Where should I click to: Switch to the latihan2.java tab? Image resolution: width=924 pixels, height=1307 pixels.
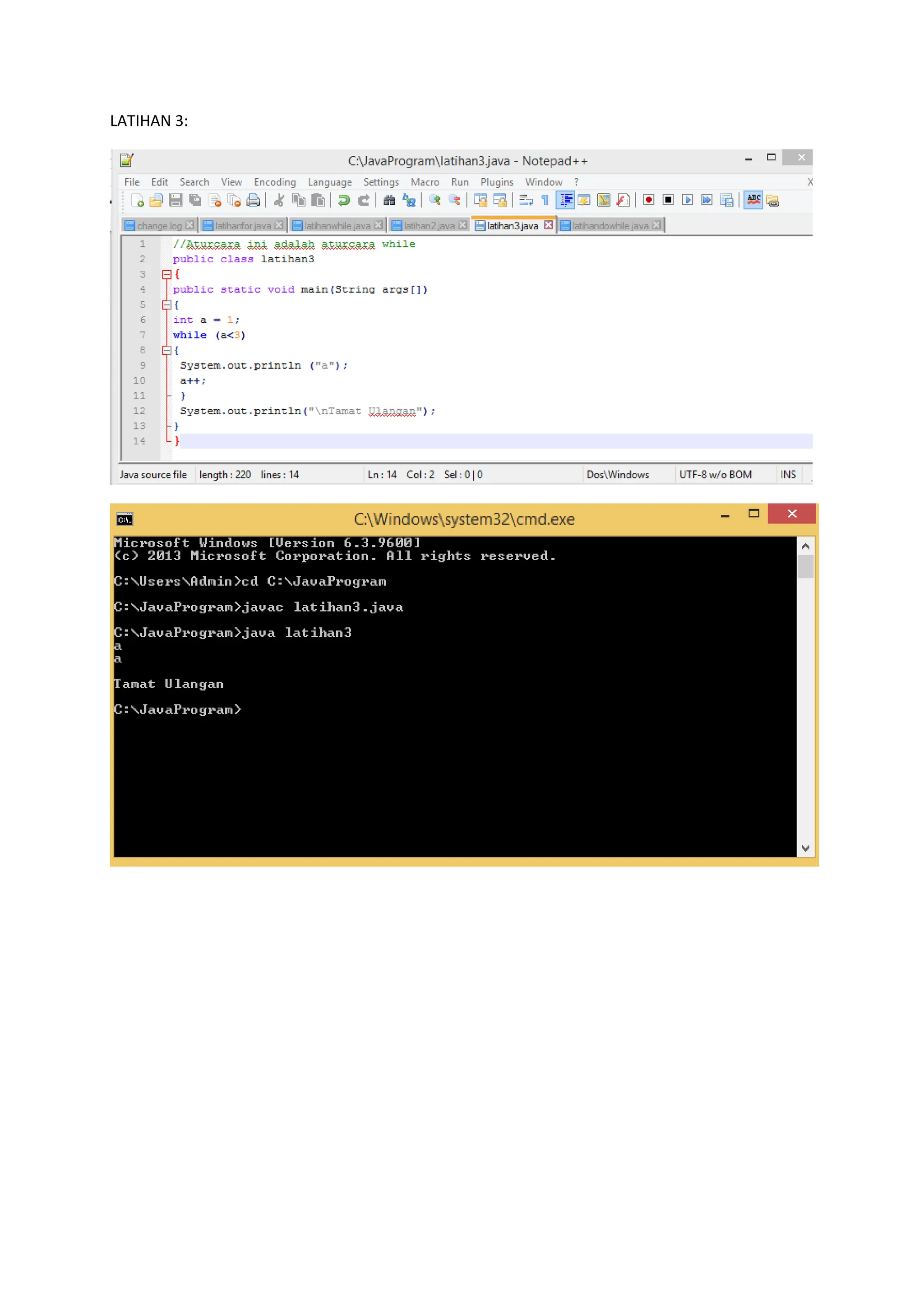click(429, 226)
